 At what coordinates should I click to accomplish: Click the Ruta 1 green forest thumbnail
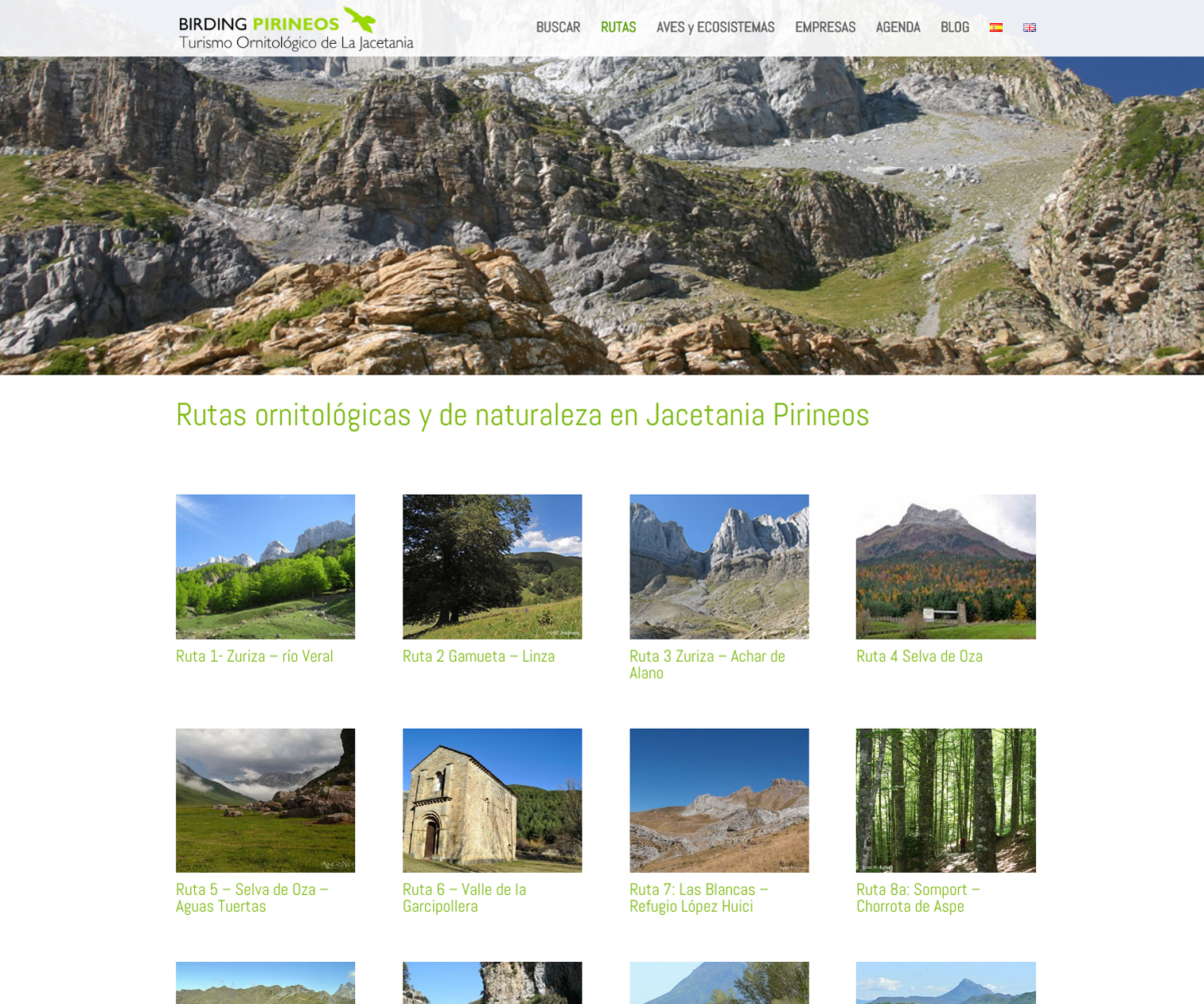[x=265, y=566]
